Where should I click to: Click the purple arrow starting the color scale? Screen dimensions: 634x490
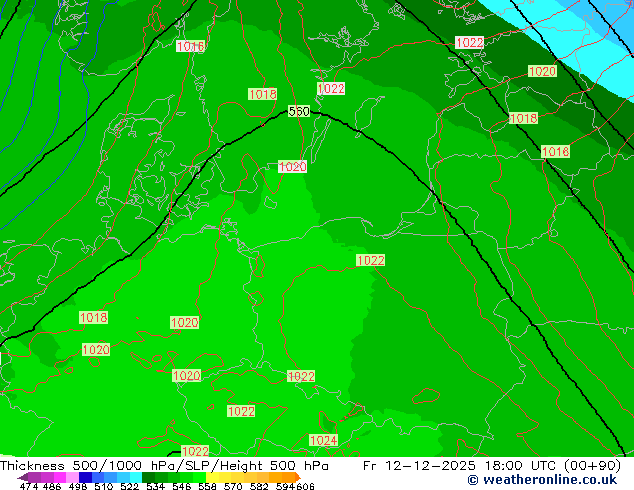tap(22, 477)
